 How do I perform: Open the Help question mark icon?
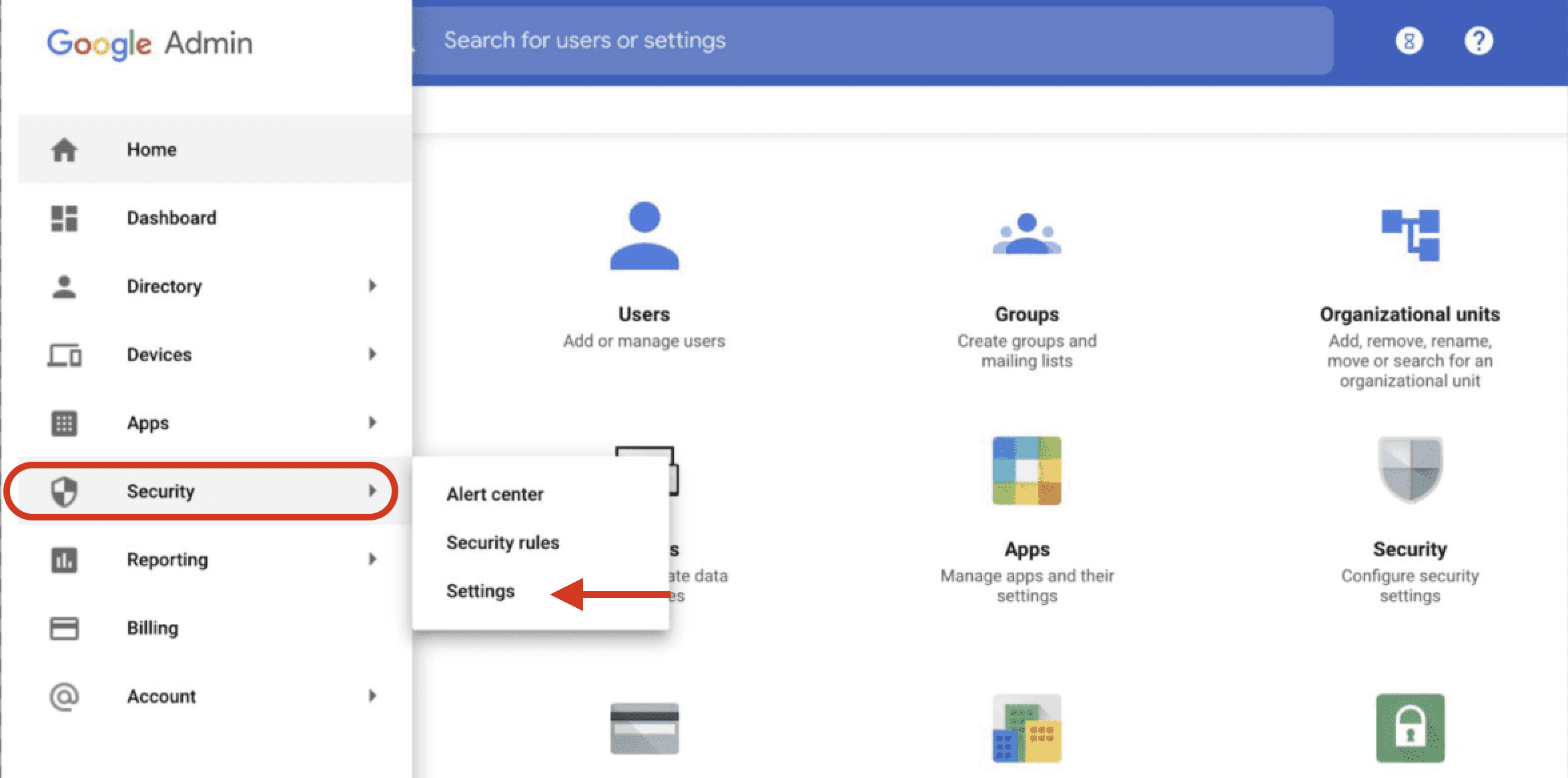point(1479,41)
